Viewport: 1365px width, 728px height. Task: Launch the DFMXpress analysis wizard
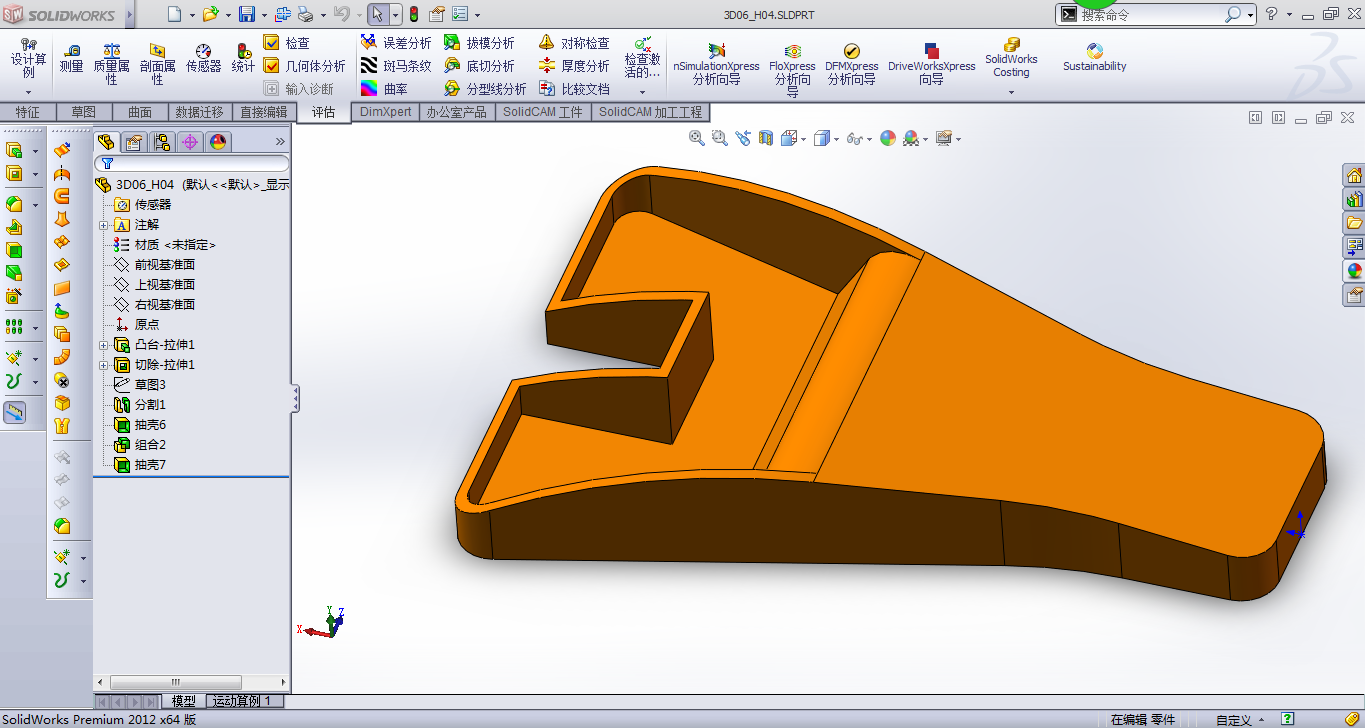852,65
